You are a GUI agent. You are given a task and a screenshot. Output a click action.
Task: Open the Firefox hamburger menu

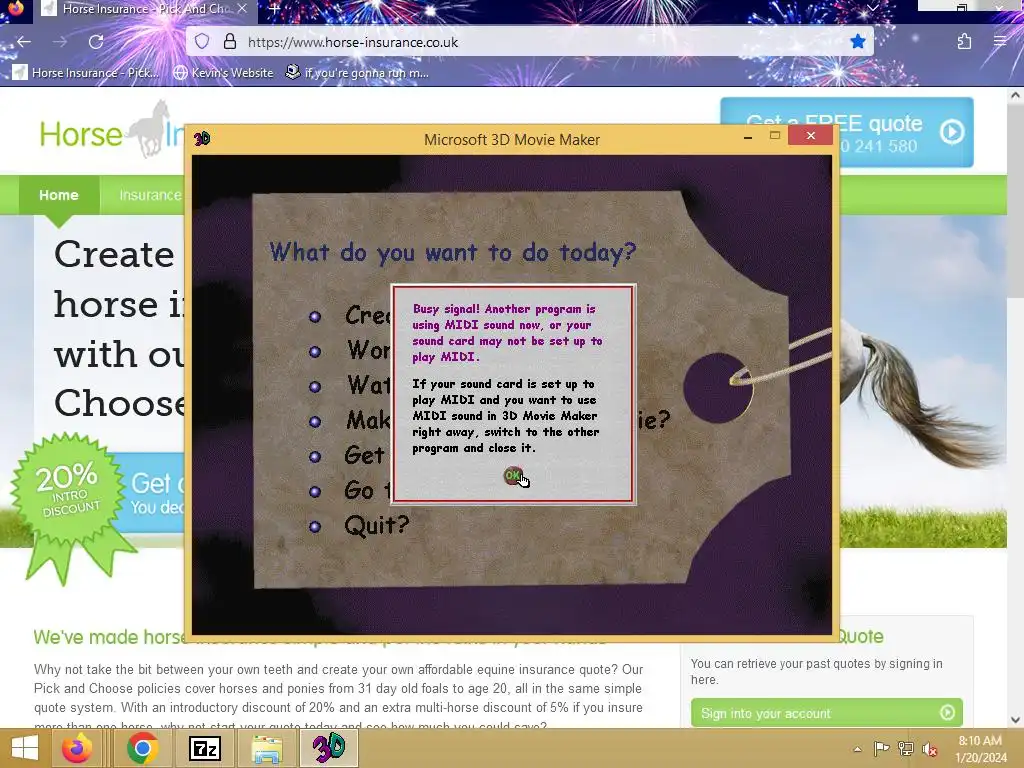tap(1000, 42)
